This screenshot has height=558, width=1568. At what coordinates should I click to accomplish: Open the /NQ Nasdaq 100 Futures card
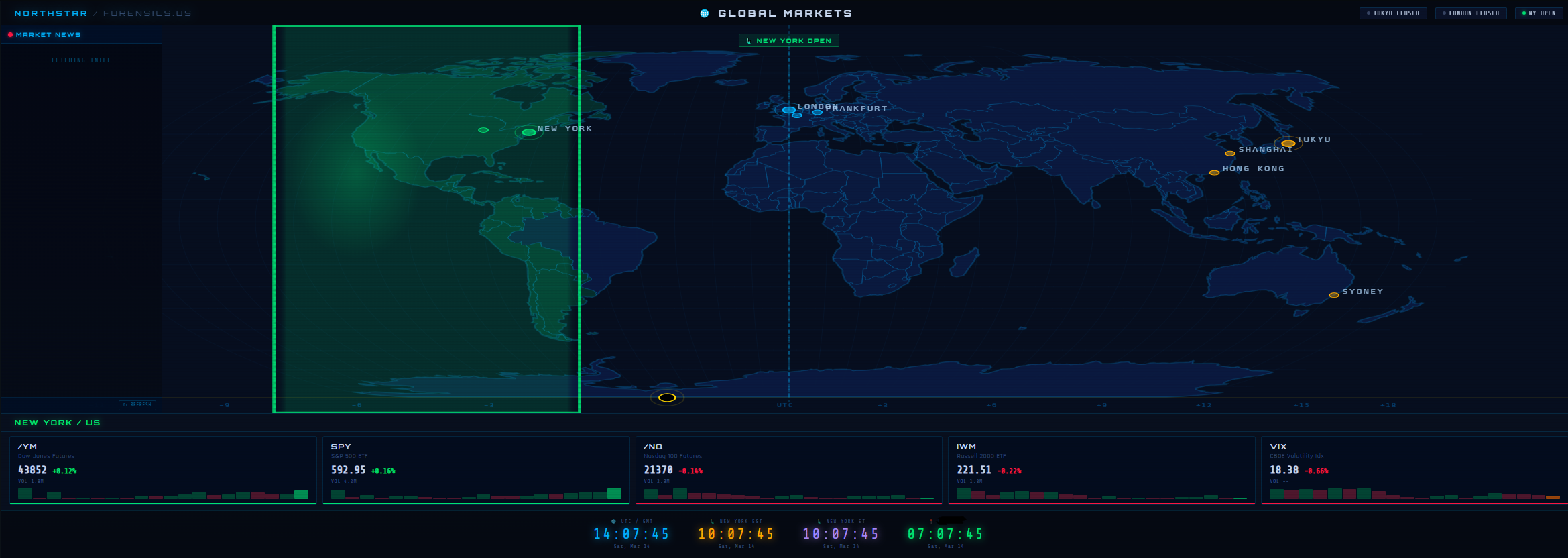tap(789, 469)
